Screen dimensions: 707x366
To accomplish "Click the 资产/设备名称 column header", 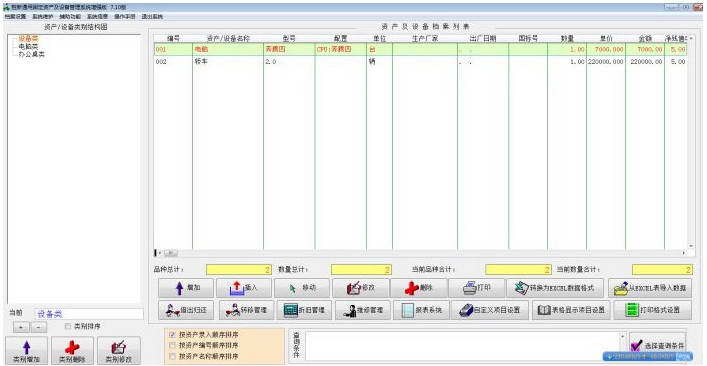I will [x=228, y=39].
